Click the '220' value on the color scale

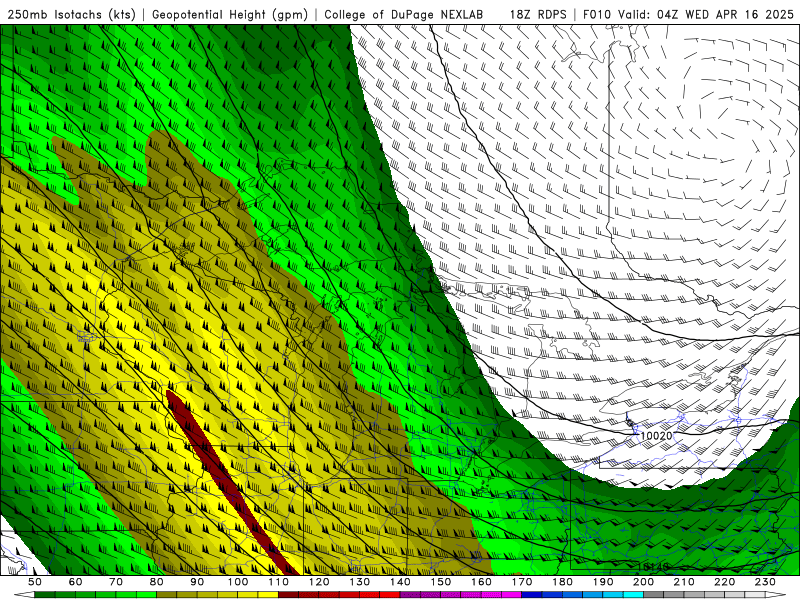pos(725,582)
